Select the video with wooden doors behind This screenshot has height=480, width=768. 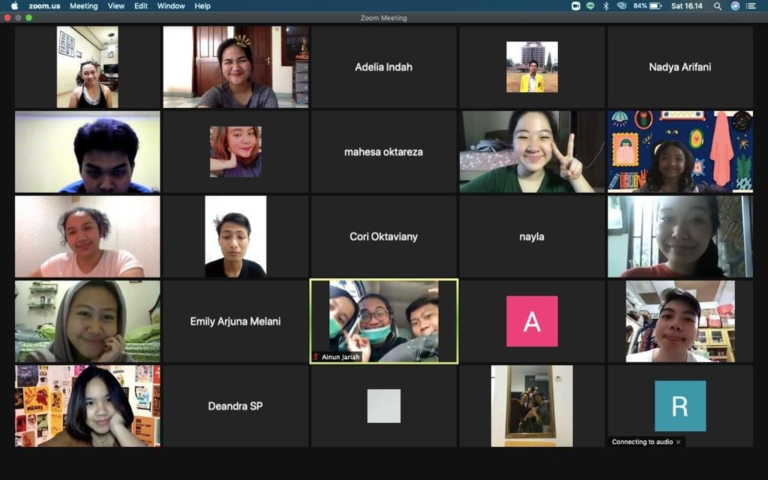pos(236,67)
